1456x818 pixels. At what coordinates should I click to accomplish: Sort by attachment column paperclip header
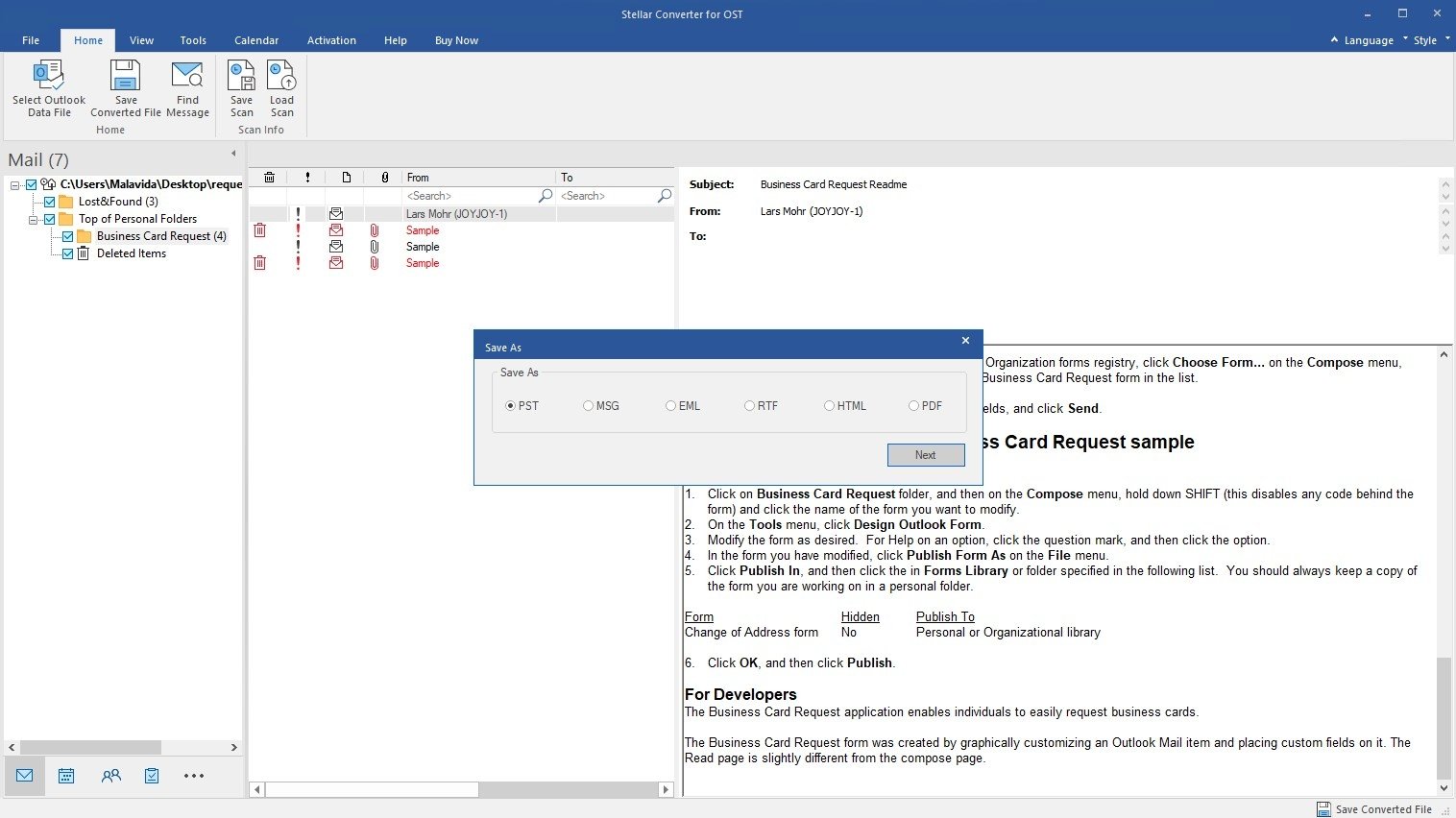tap(384, 178)
